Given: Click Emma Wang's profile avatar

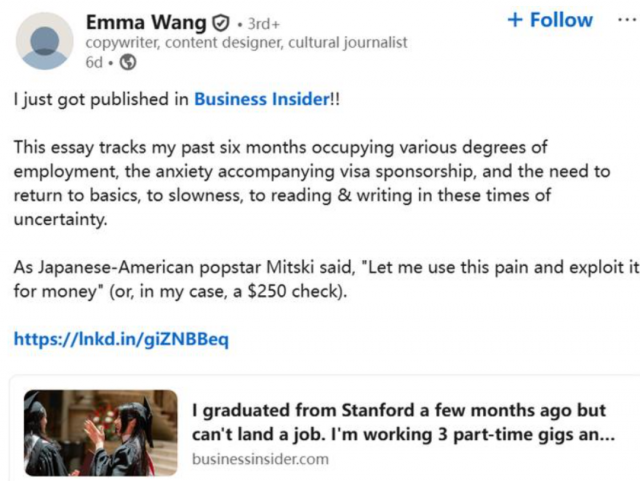Looking at the screenshot, I should [x=46, y=40].
